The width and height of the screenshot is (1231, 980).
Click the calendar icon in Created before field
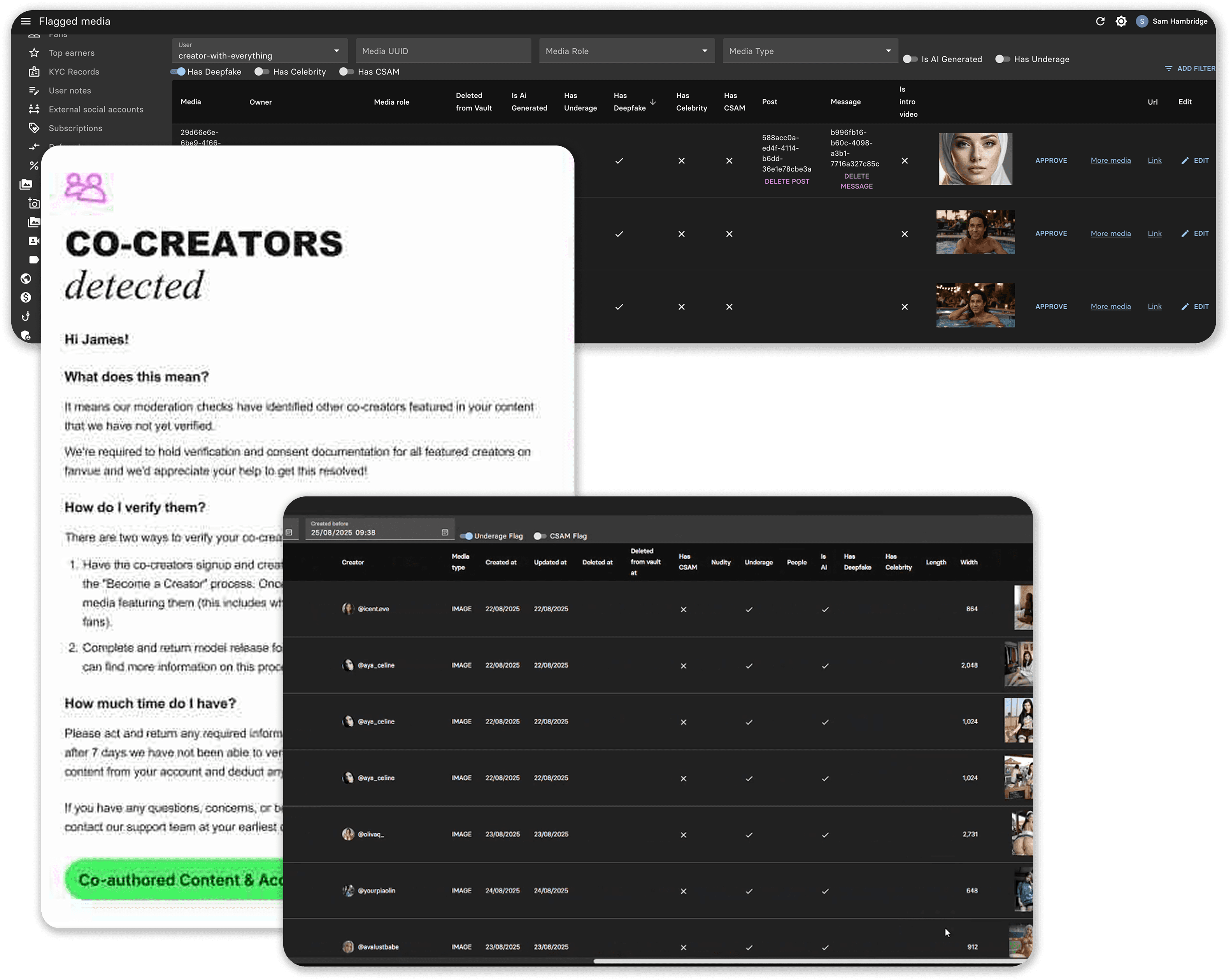[x=445, y=532]
